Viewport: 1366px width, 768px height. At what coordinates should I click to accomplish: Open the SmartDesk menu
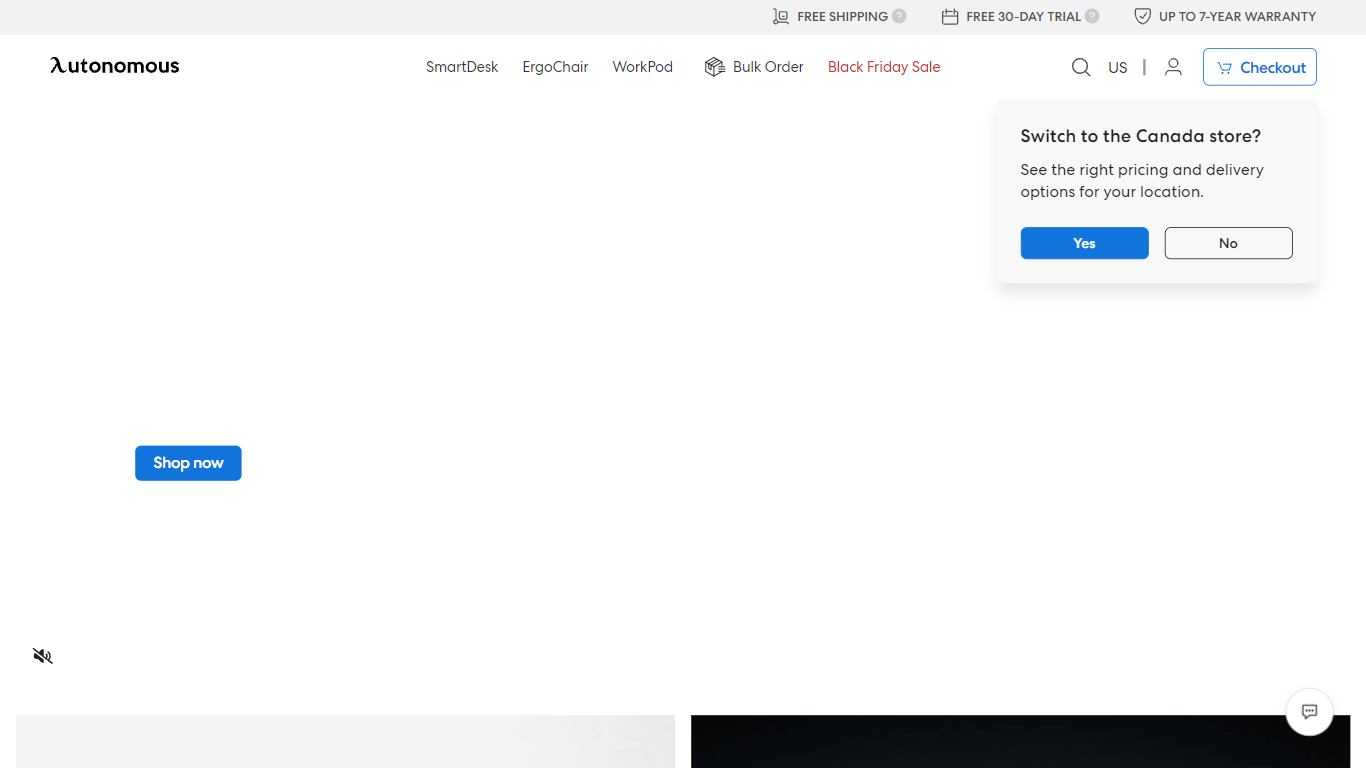point(462,67)
